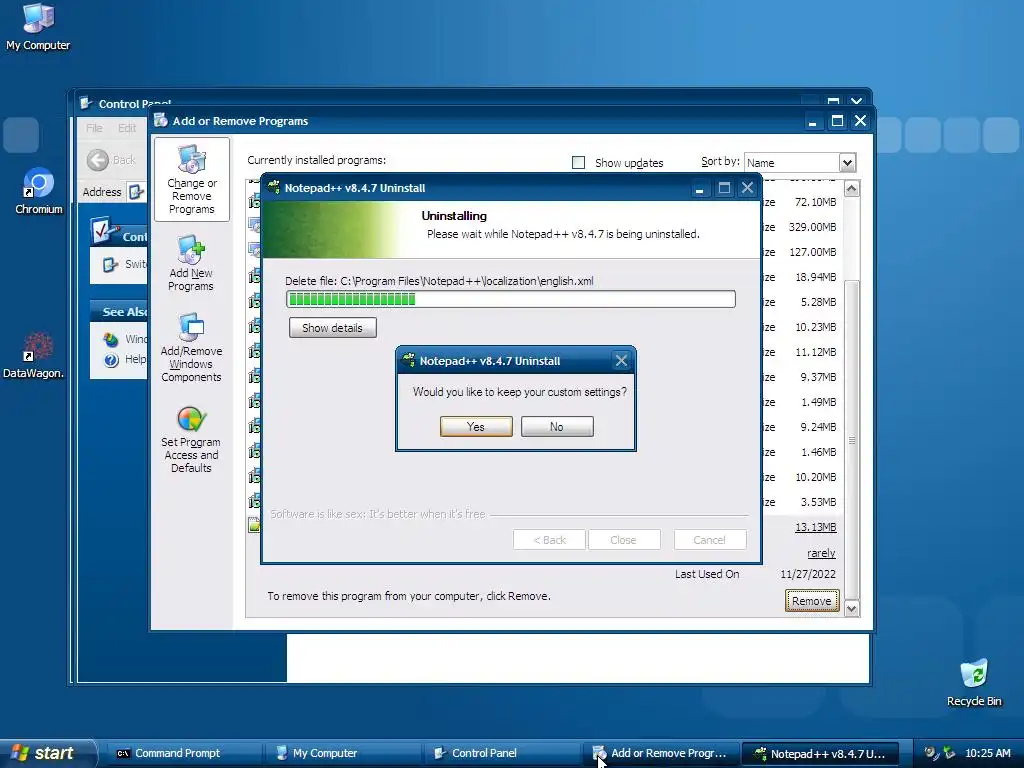This screenshot has height=768, width=1024.
Task: Click the Back arrow in Control Panel
Action: (98, 160)
